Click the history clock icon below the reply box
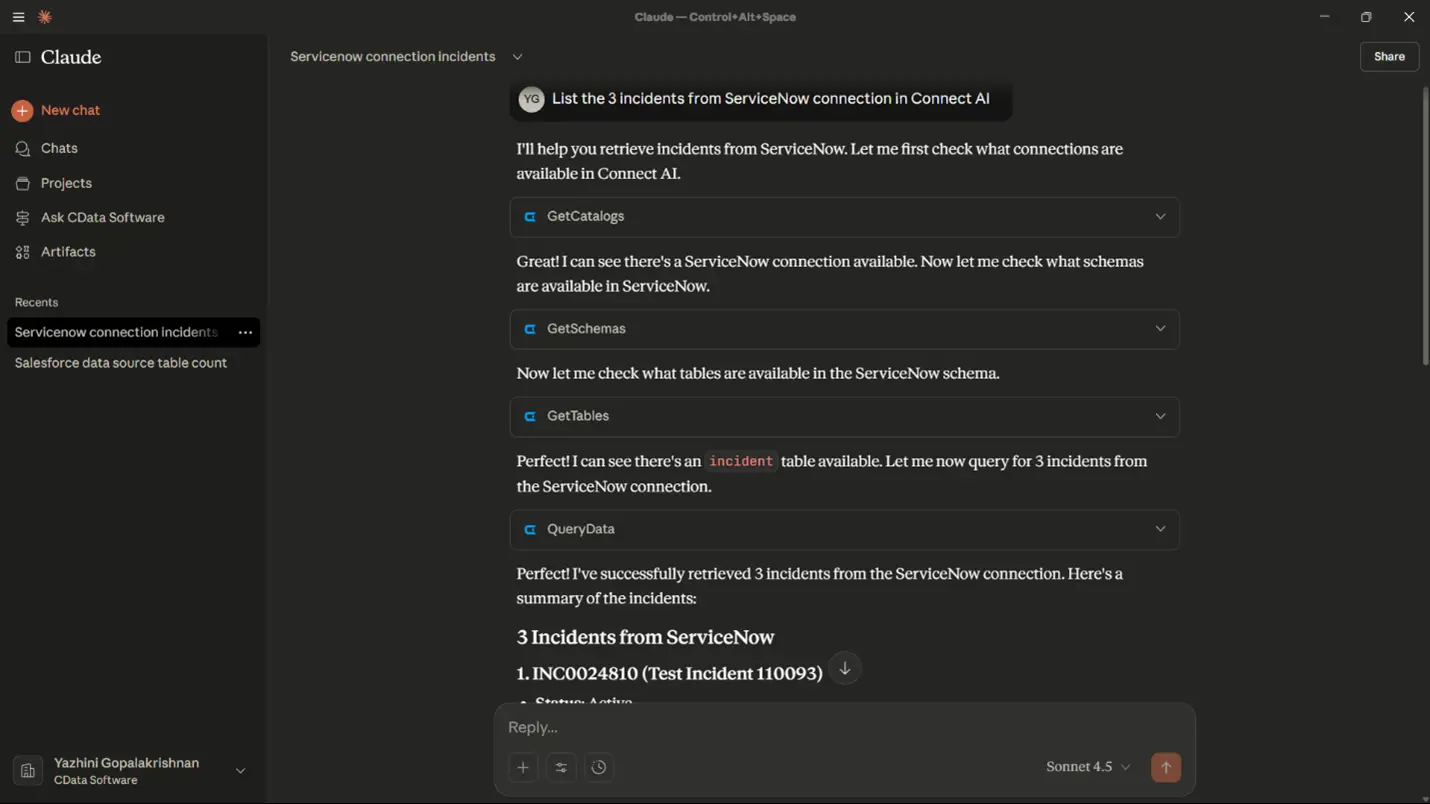 (x=599, y=767)
